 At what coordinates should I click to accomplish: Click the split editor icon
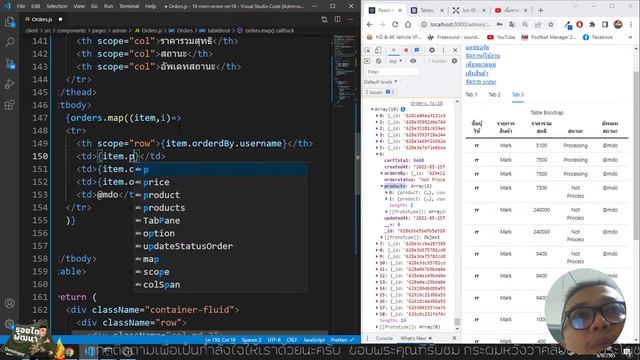tap(337, 19)
